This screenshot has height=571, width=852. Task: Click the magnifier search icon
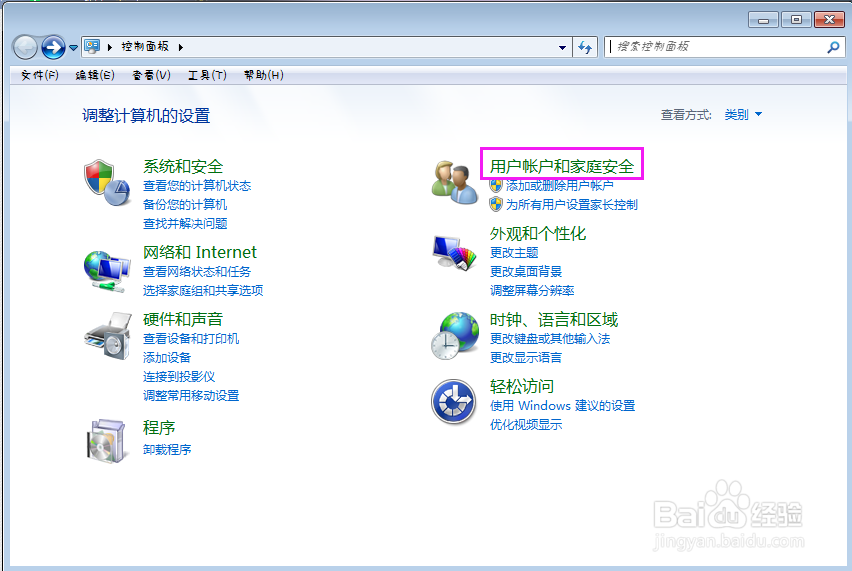click(x=833, y=47)
